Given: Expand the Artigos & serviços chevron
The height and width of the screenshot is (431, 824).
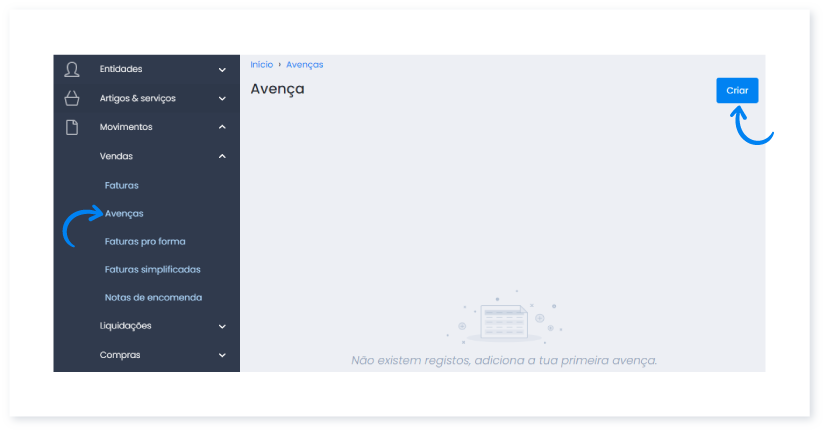Looking at the screenshot, I should [222, 99].
